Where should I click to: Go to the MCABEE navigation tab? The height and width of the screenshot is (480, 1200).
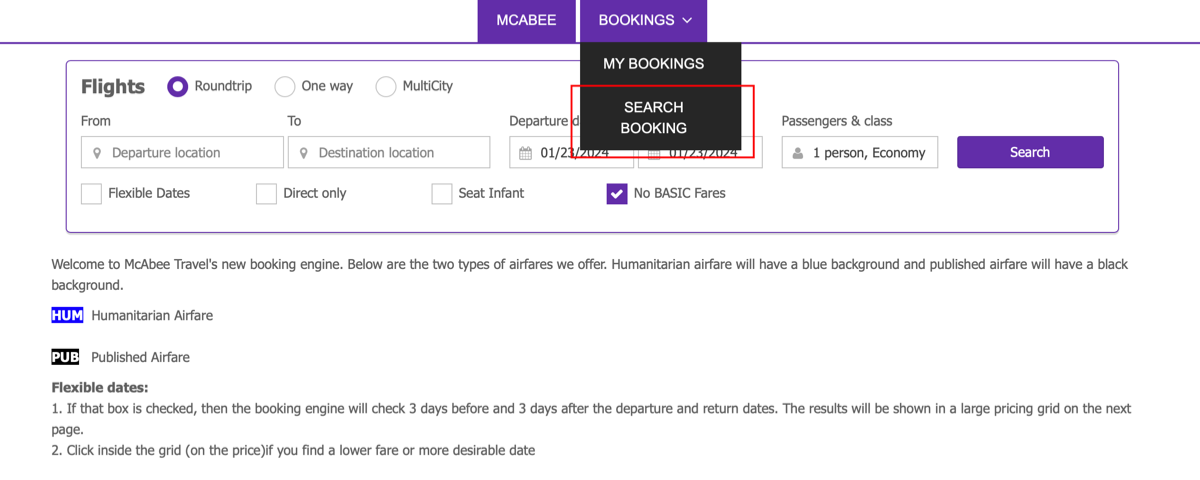(526, 20)
